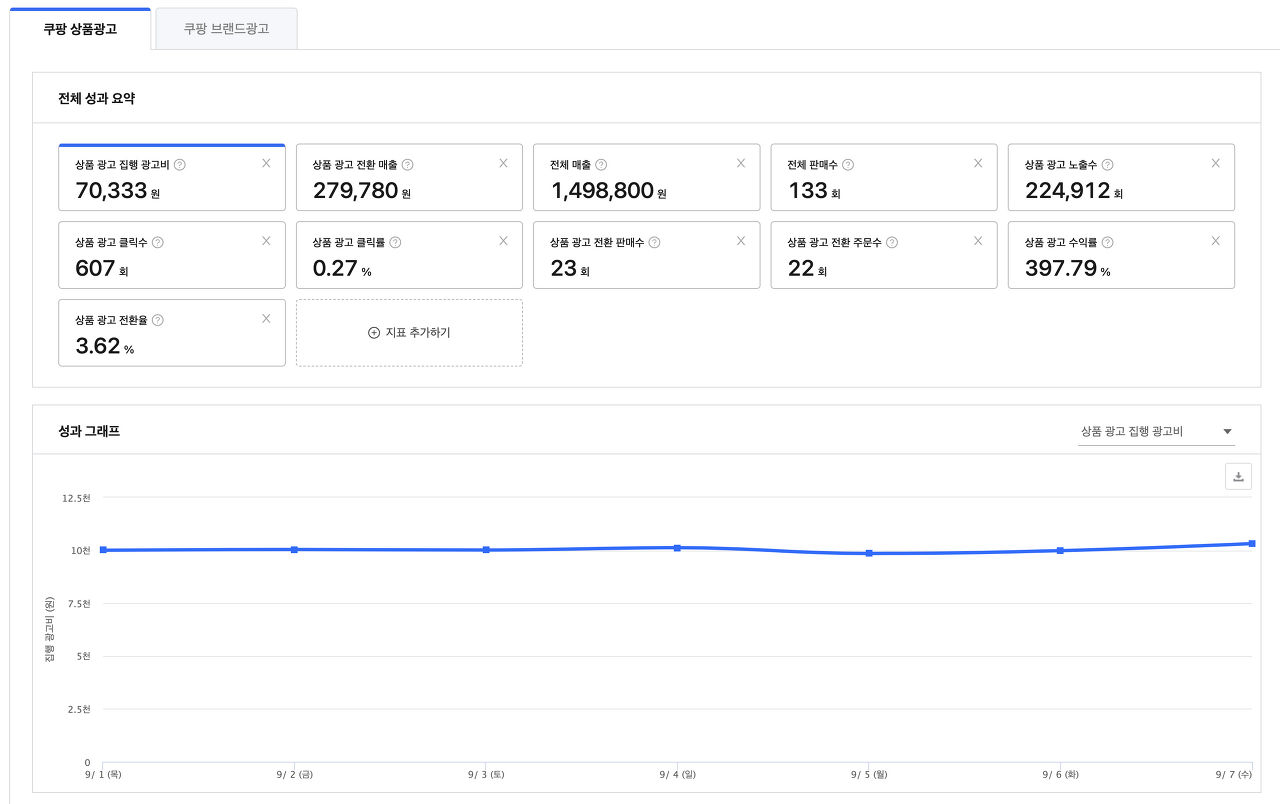The image size is (1280, 804).
Task: Click help icon beside 상품 광고 전환율
Action: [x=158, y=320]
